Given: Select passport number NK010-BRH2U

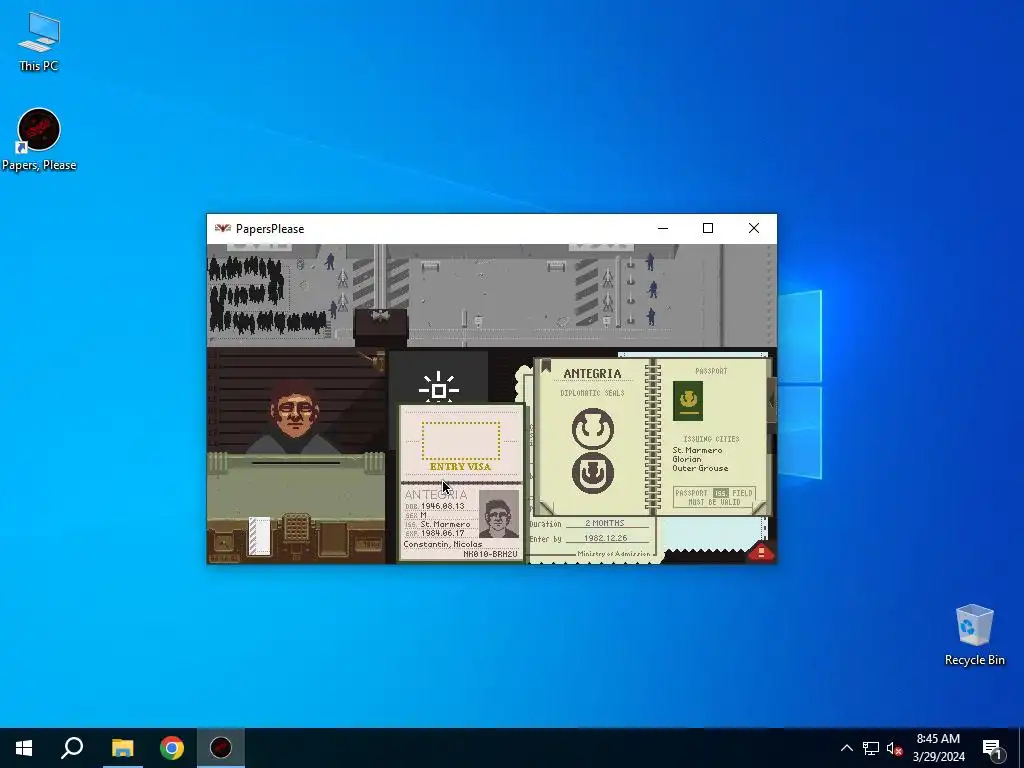Looking at the screenshot, I should pos(490,554).
